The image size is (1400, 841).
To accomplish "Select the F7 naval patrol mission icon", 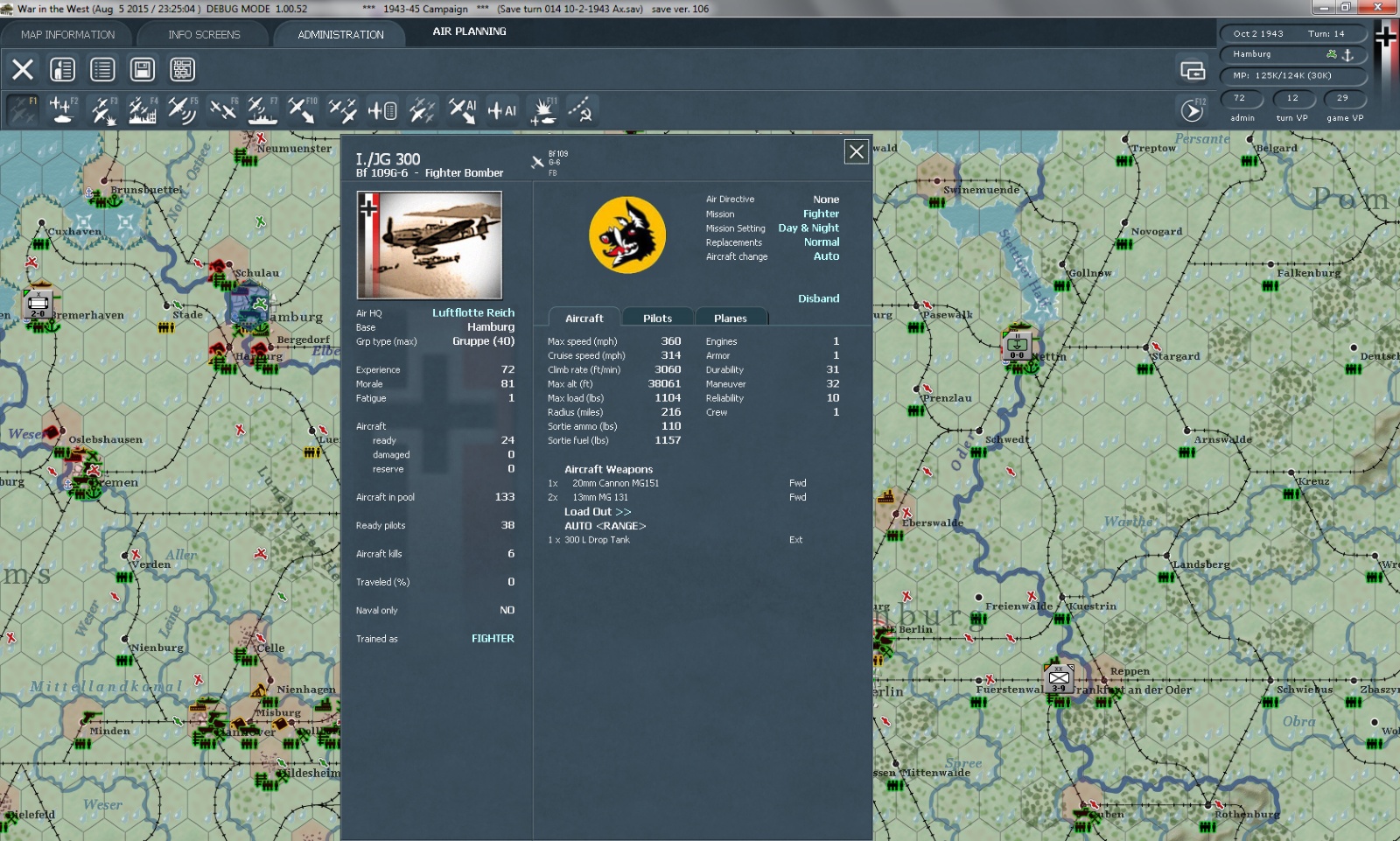I will pyautogui.click(x=262, y=110).
